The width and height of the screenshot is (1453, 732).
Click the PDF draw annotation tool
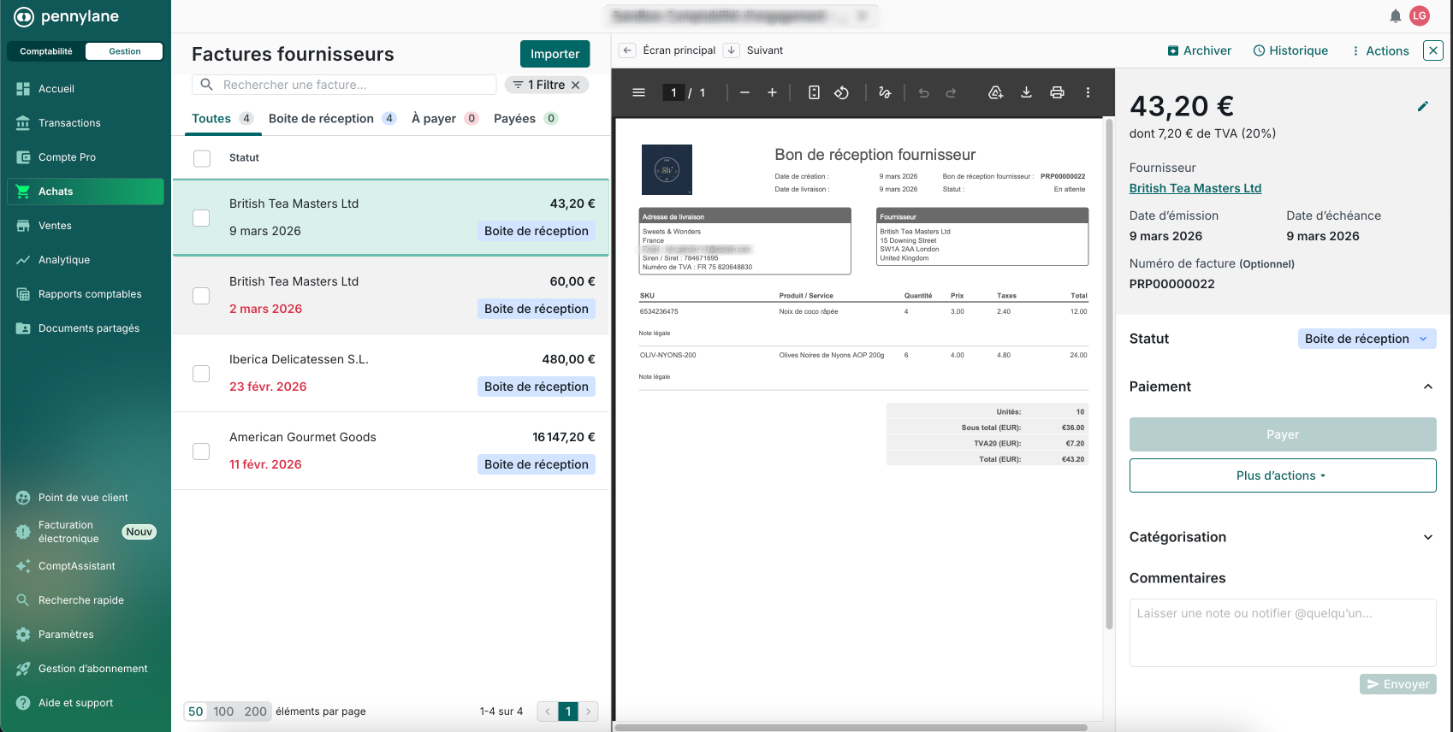884,93
